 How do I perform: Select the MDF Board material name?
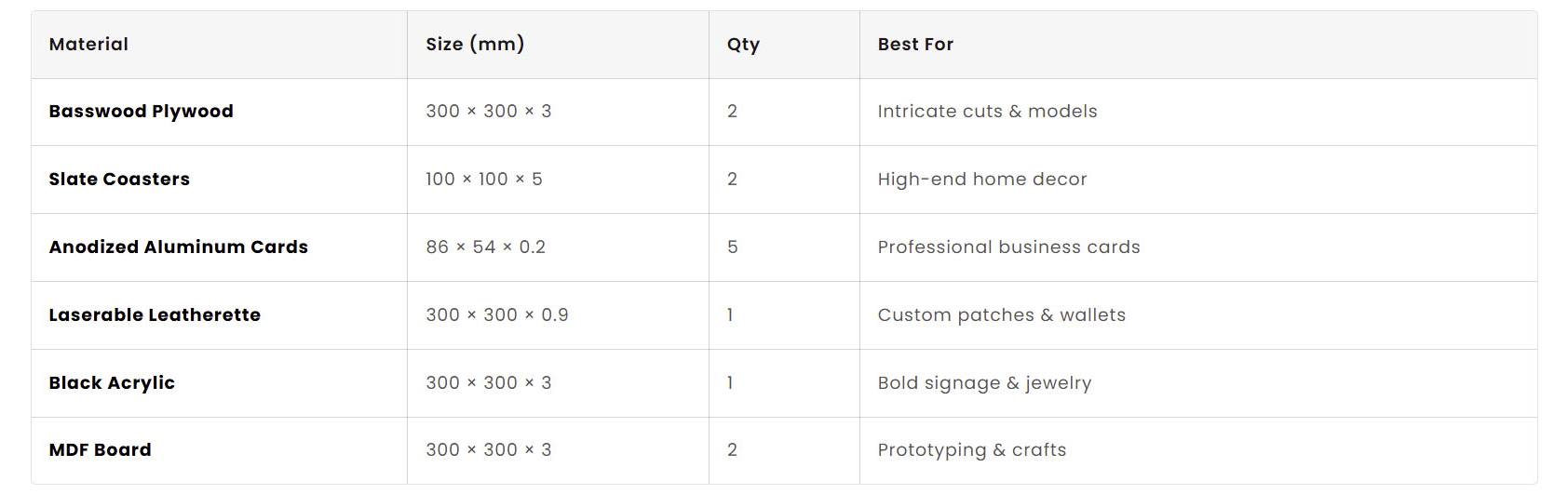click(100, 449)
